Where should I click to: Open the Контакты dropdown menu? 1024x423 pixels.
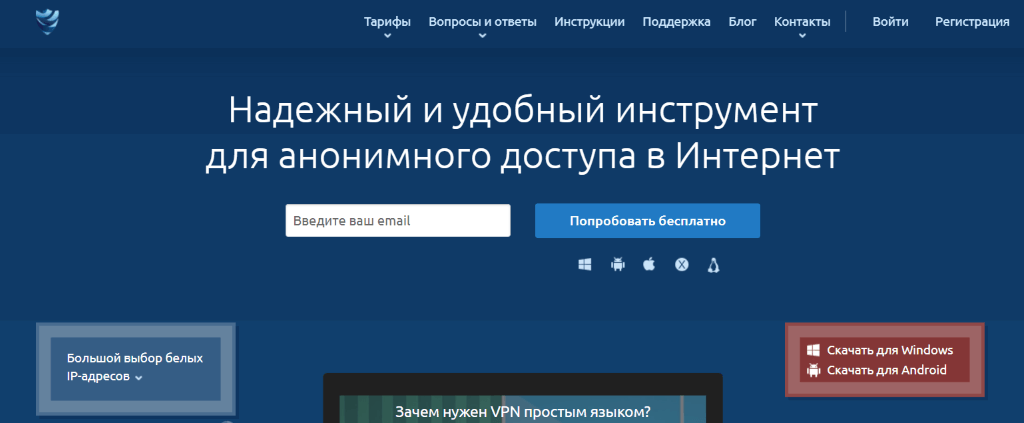802,22
